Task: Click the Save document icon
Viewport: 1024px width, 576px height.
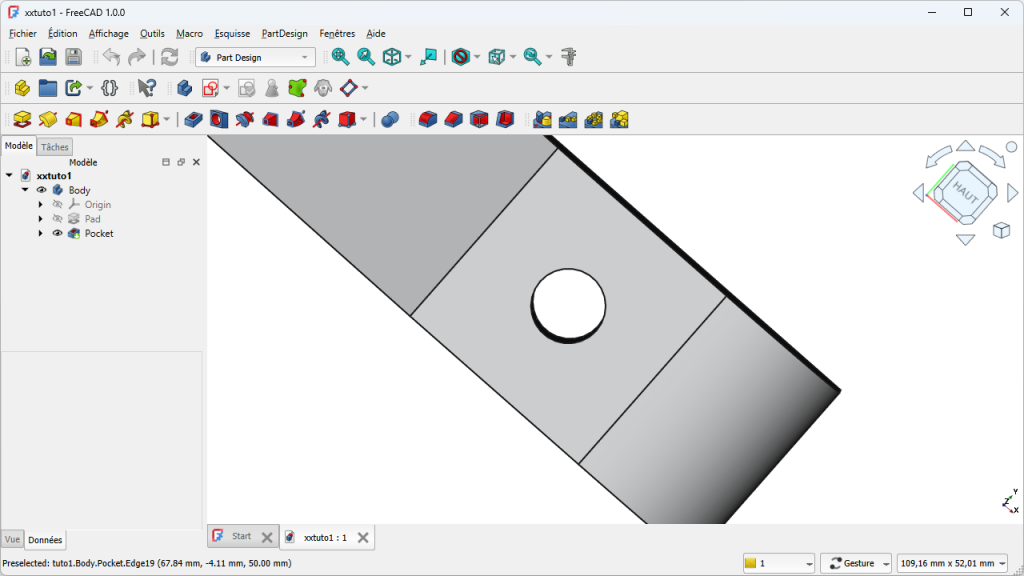Action: click(x=73, y=57)
